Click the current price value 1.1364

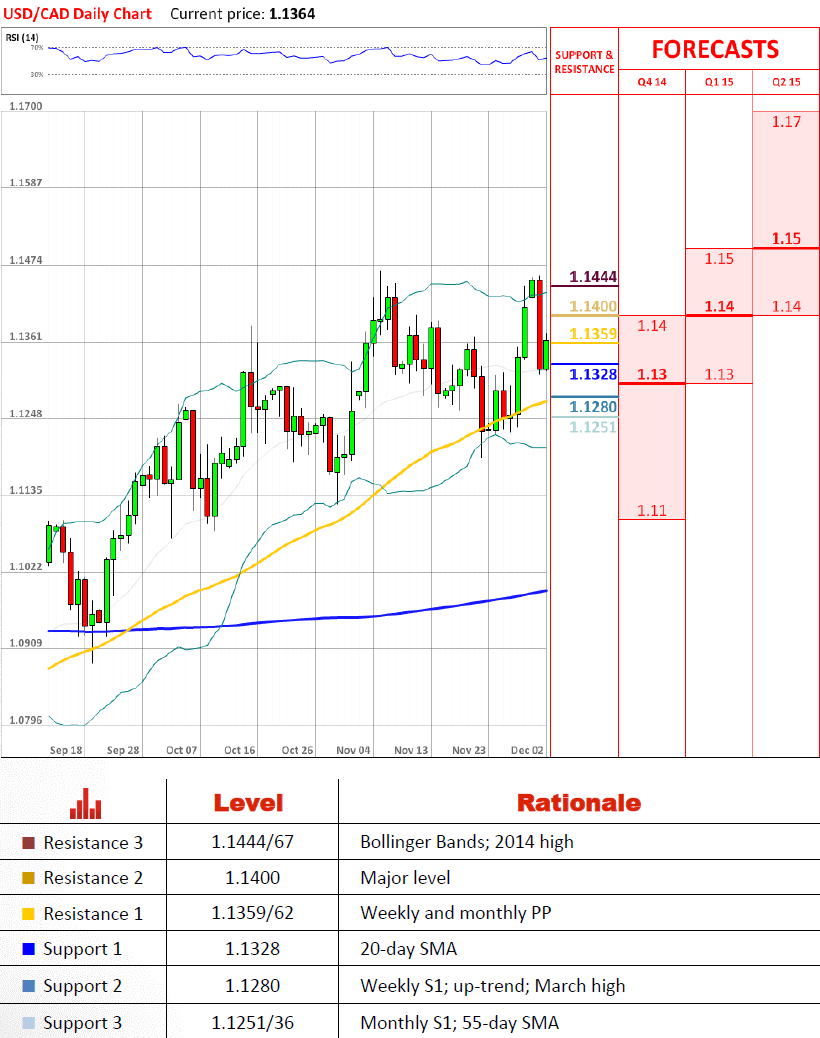point(292,14)
